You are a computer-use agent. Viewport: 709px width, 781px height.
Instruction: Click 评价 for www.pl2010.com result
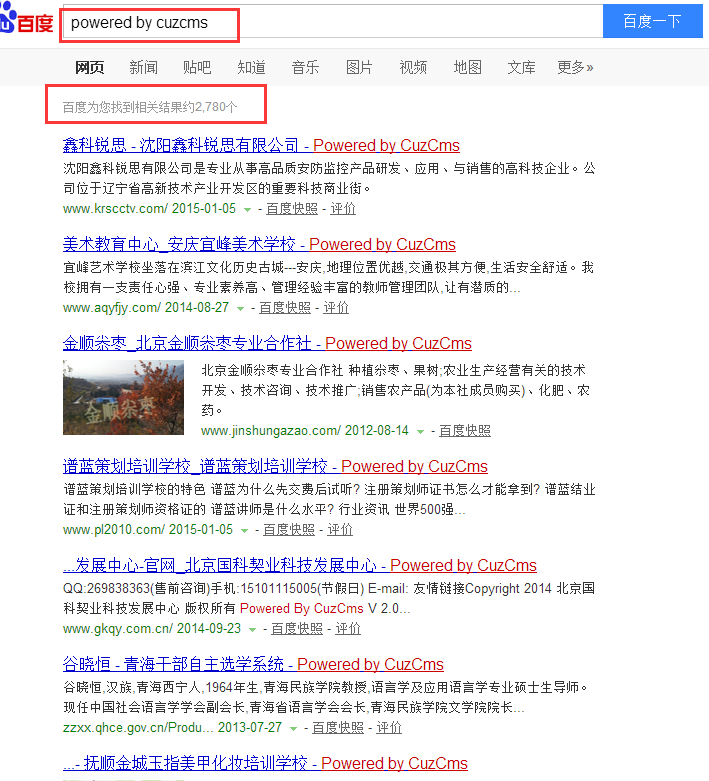340,530
